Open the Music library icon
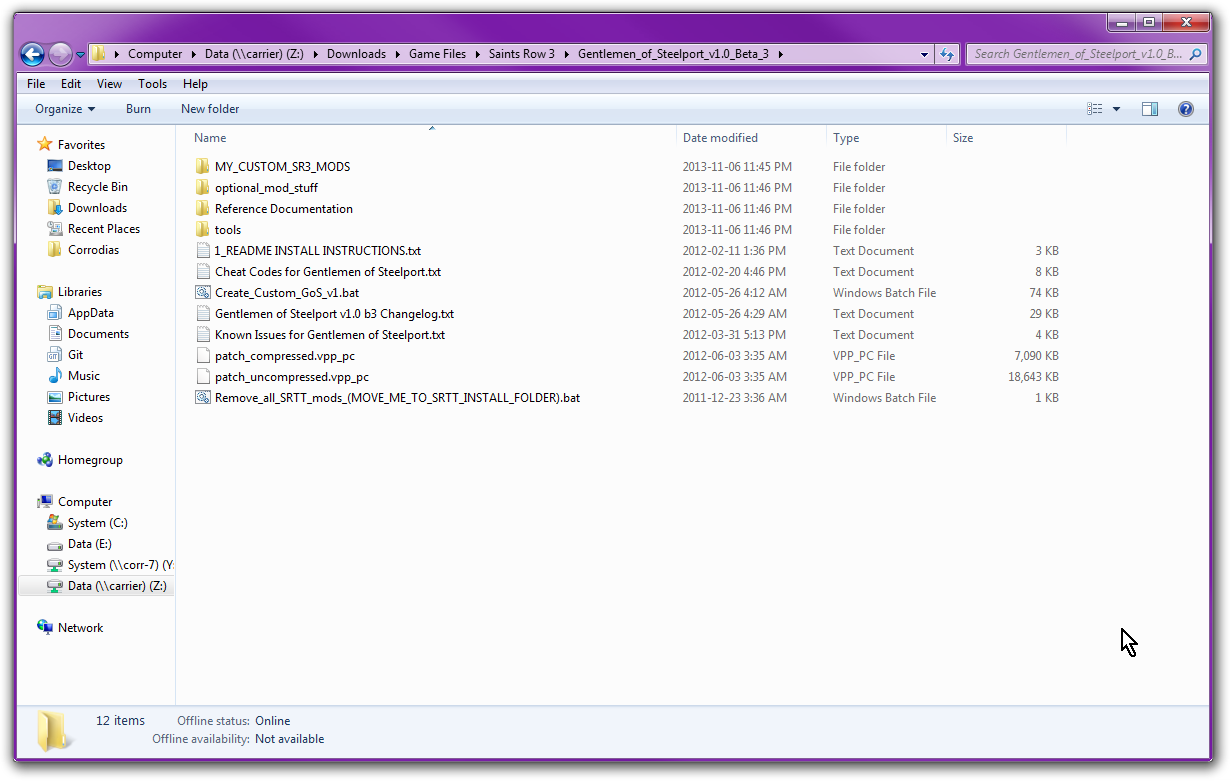 click(x=55, y=376)
